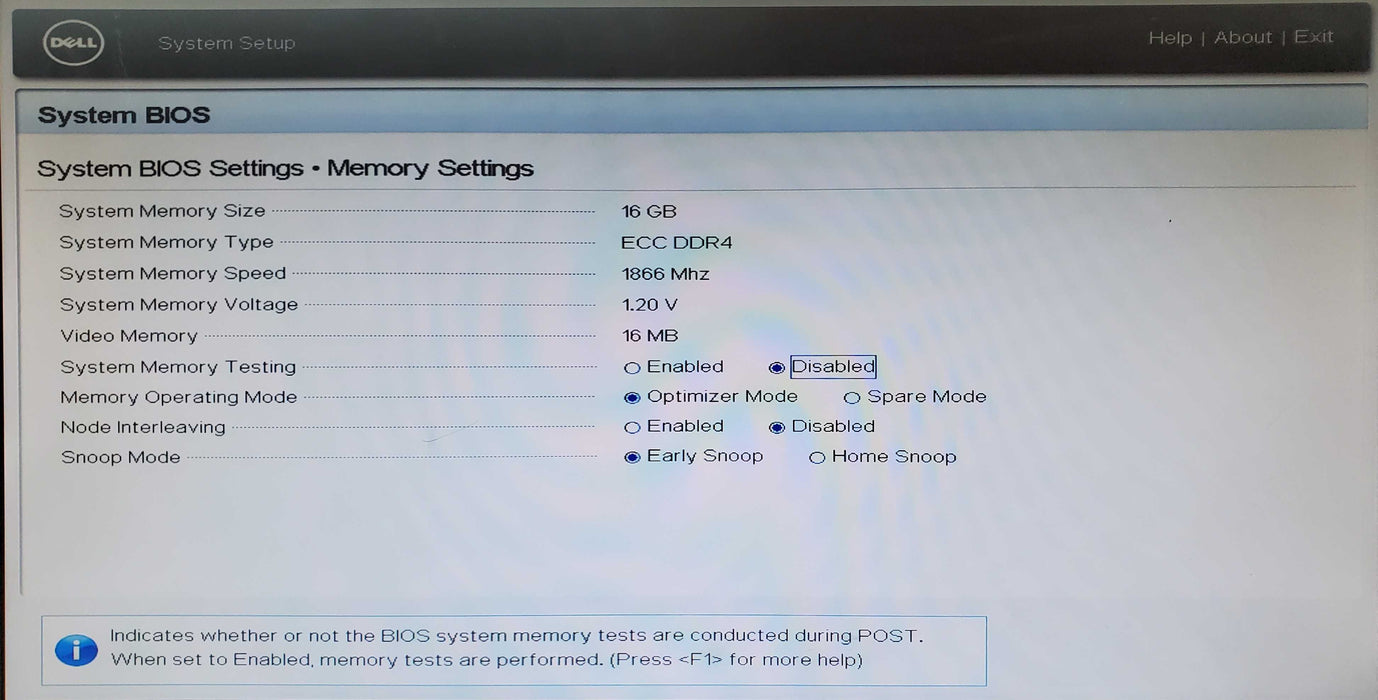Image resolution: width=1378 pixels, height=700 pixels.
Task: Click the System Memory Size label
Action: pos(162,211)
